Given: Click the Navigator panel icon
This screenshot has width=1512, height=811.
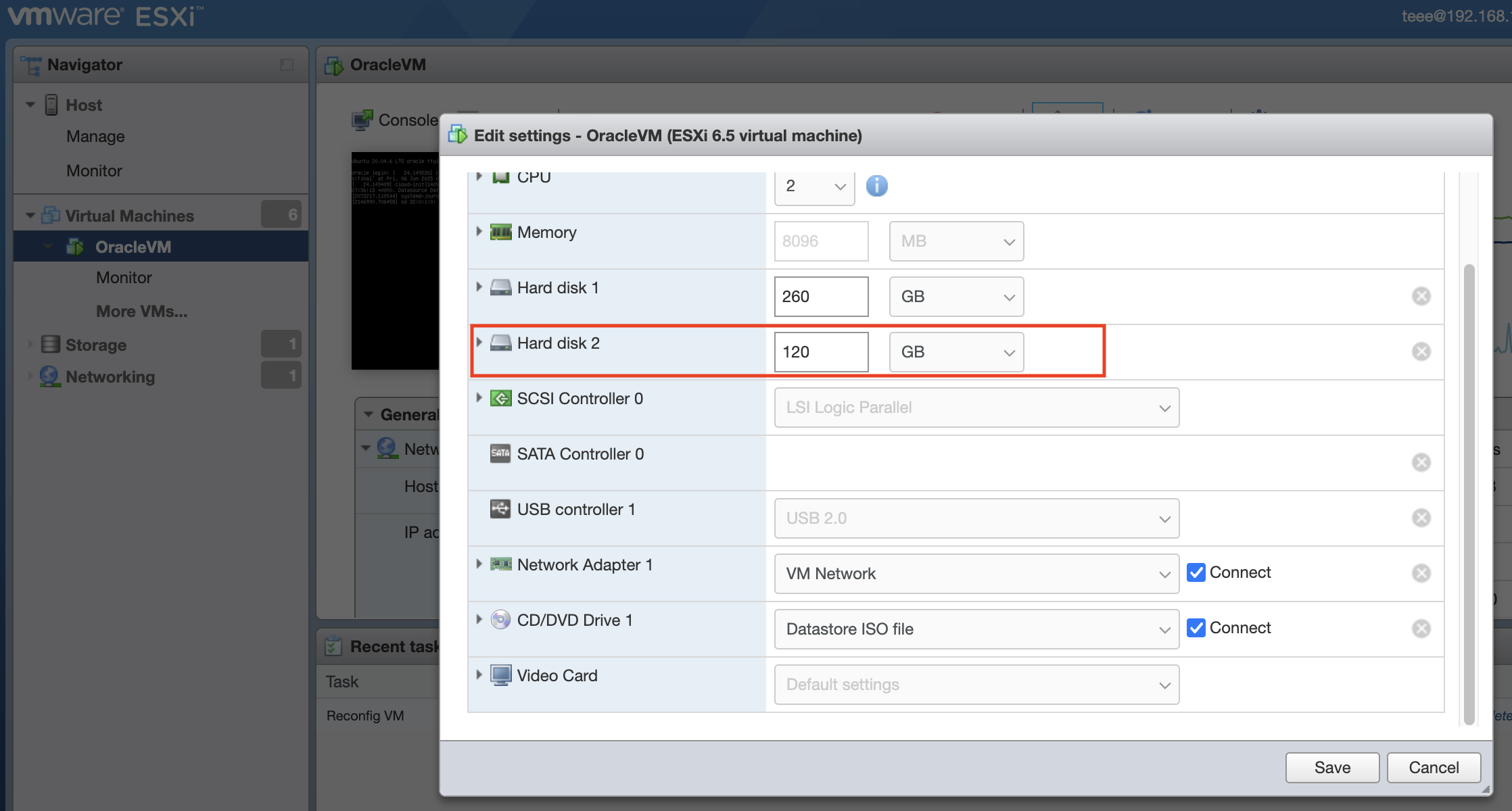Looking at the screenshot, I should [30, 65].
